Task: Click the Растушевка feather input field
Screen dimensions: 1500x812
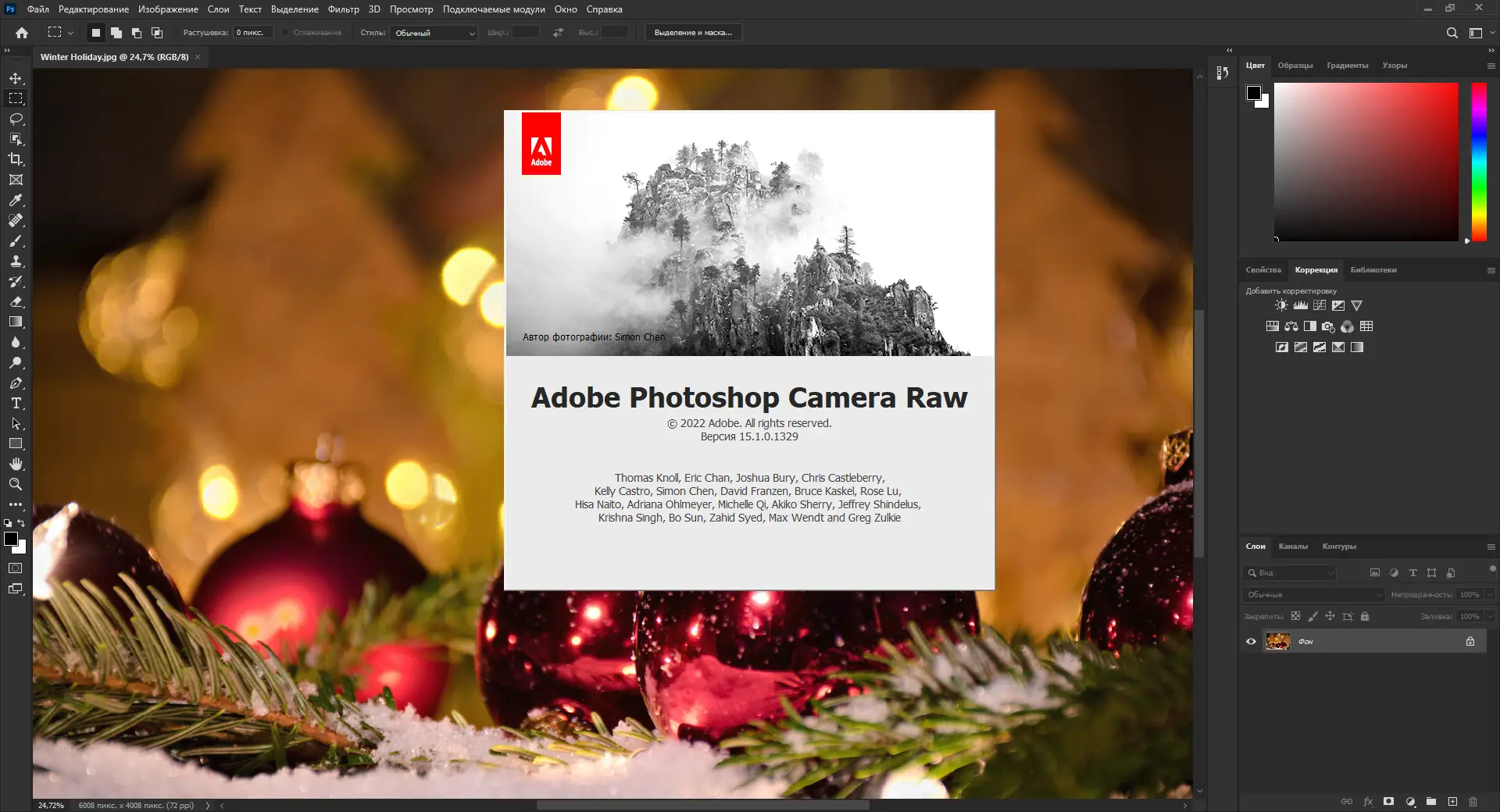Action: tap(253, 33)
